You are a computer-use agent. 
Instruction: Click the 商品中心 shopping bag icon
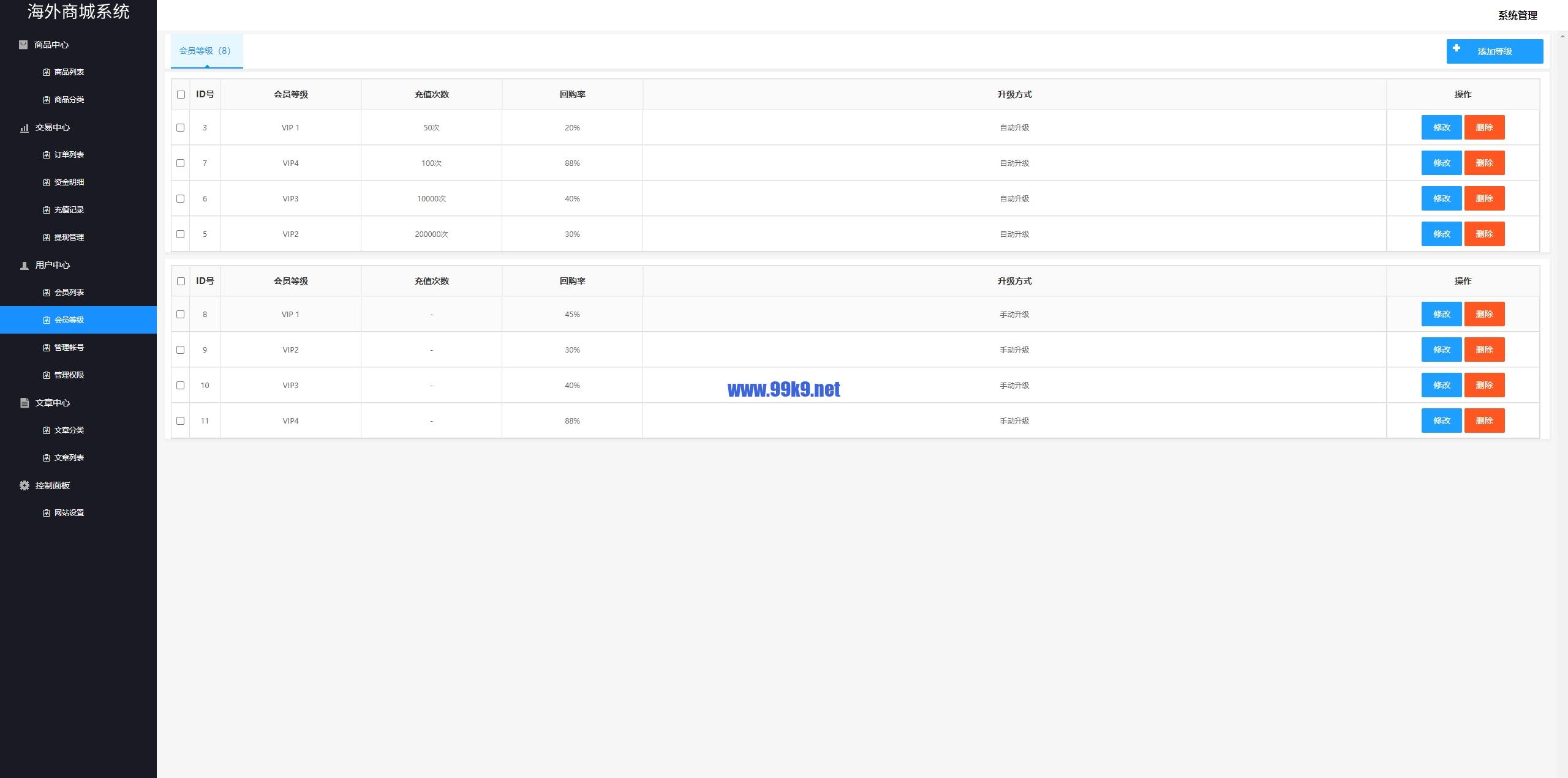[23, 45]
